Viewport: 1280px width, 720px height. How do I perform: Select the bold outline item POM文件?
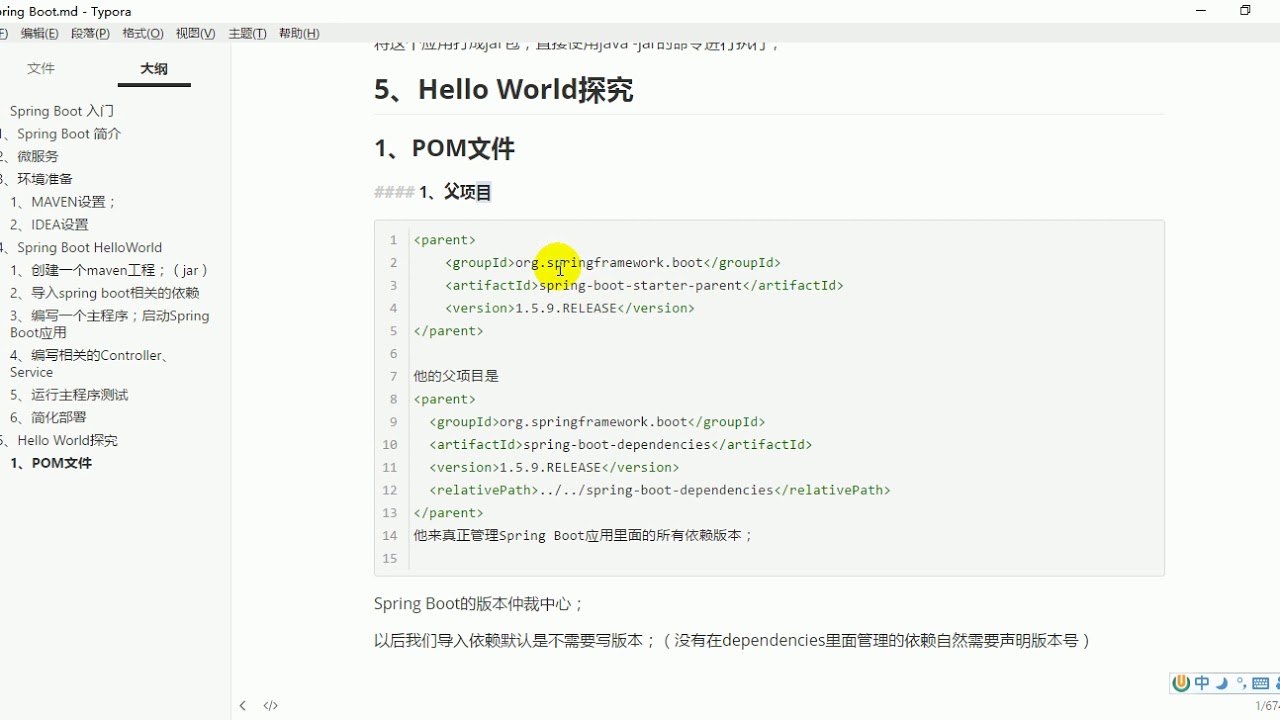coord(51,463)
